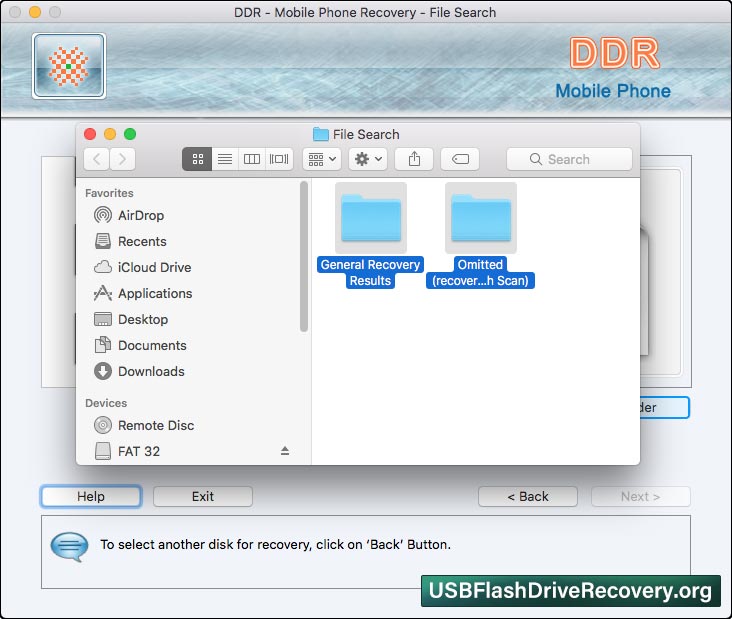Click the Edit Tags toolbar button
The width and height of the screenshot is (732, 619).
(460, 159)
